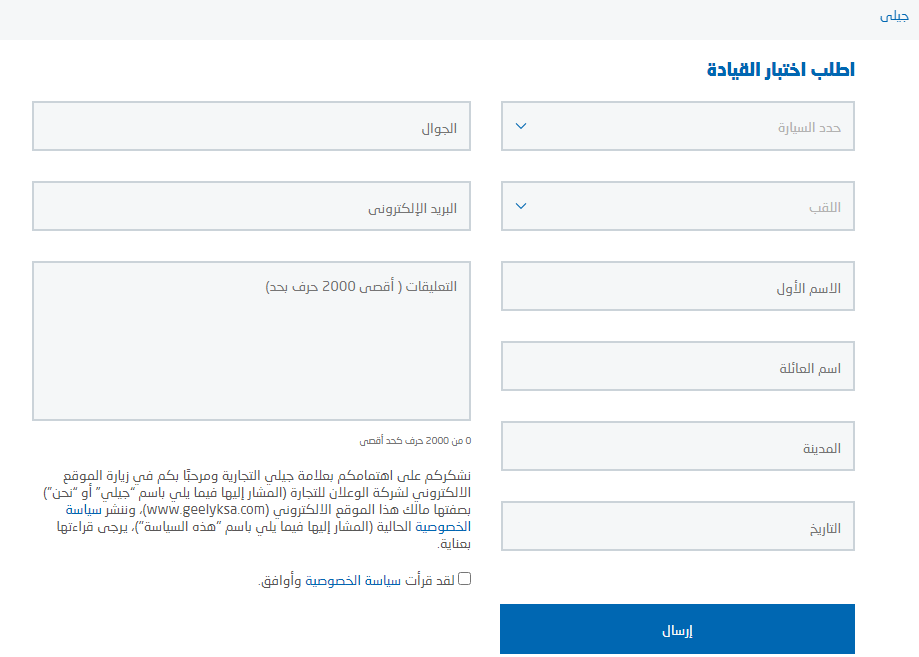Viewport: 919px width, 657px height.
Task: Focus the الجوال mobile number field
Action: point(251,127)
